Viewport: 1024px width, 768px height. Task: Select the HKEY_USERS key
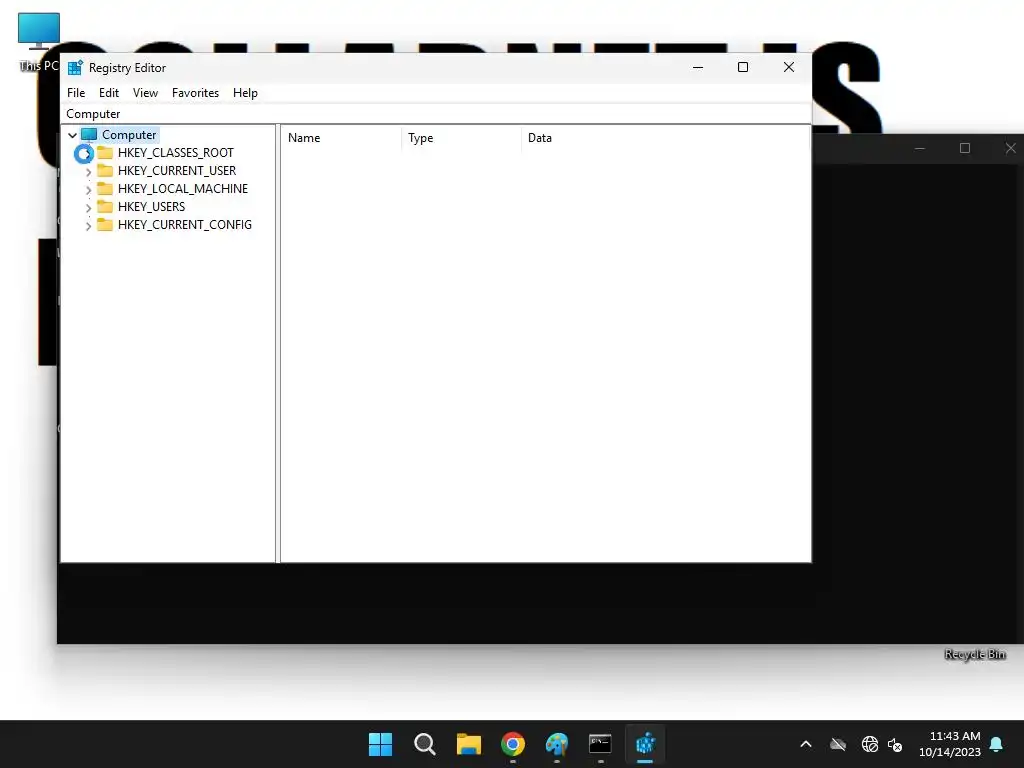[152, 206]
